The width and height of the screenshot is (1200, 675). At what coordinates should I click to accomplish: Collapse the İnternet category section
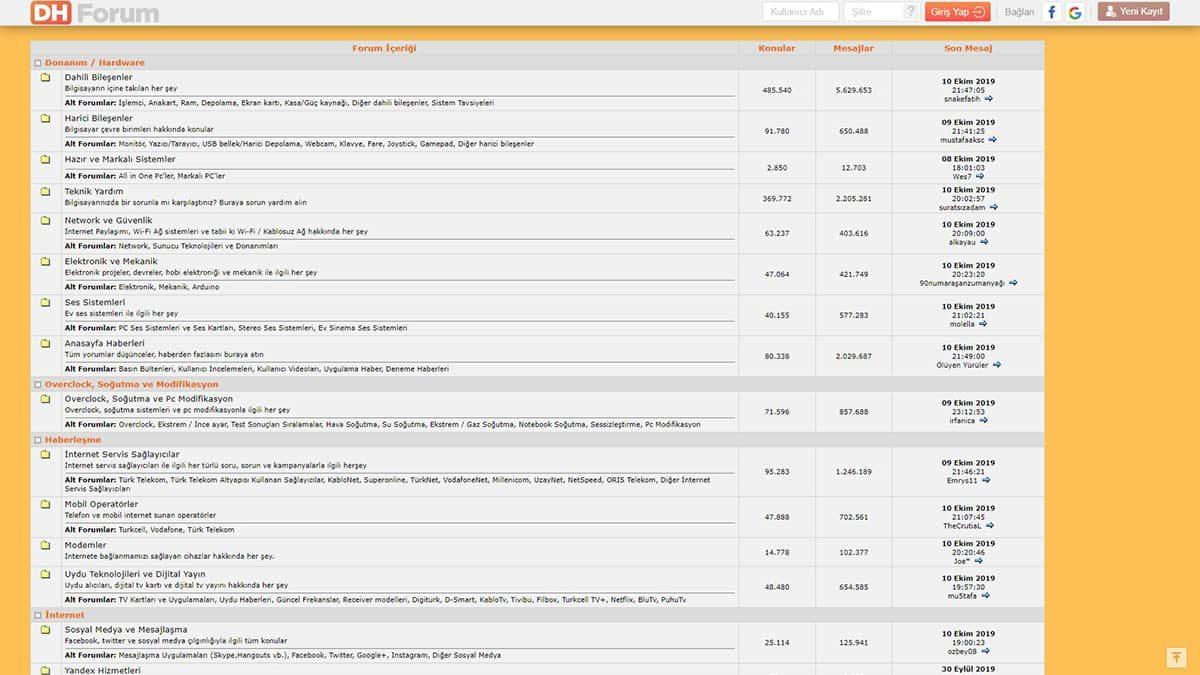tap(38, 615)
